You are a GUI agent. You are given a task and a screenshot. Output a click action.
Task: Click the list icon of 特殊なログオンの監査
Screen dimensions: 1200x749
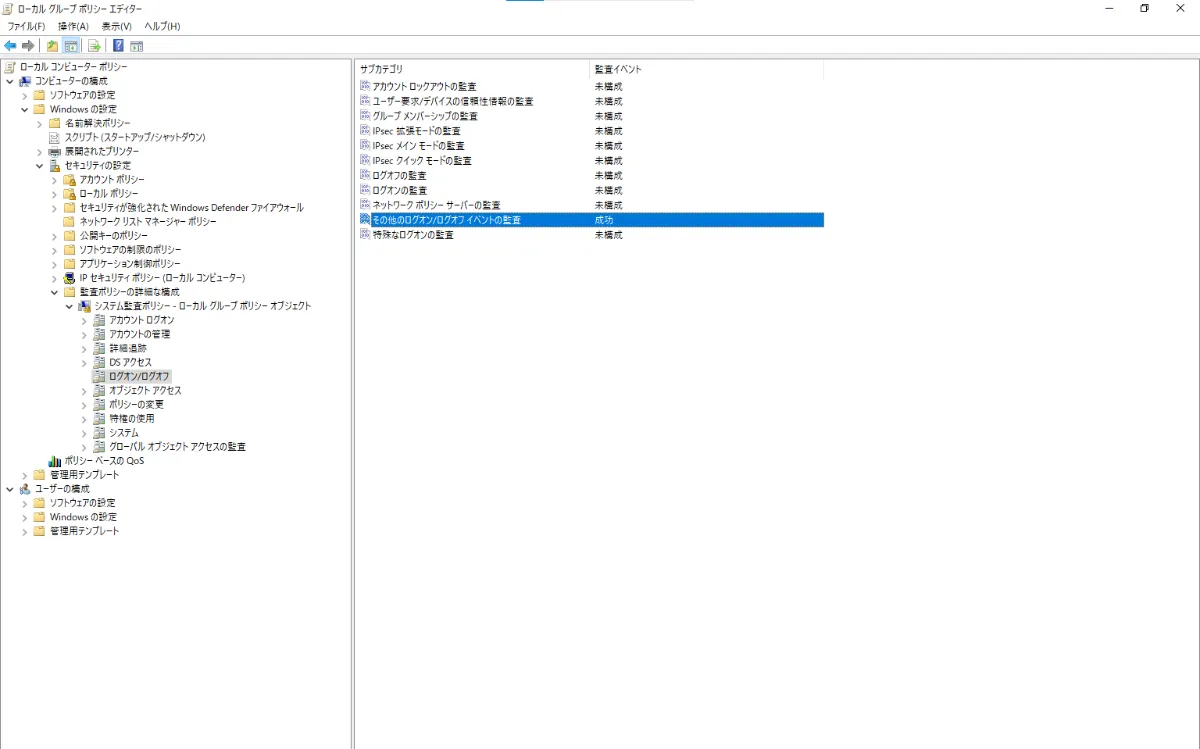pos(365,234)
